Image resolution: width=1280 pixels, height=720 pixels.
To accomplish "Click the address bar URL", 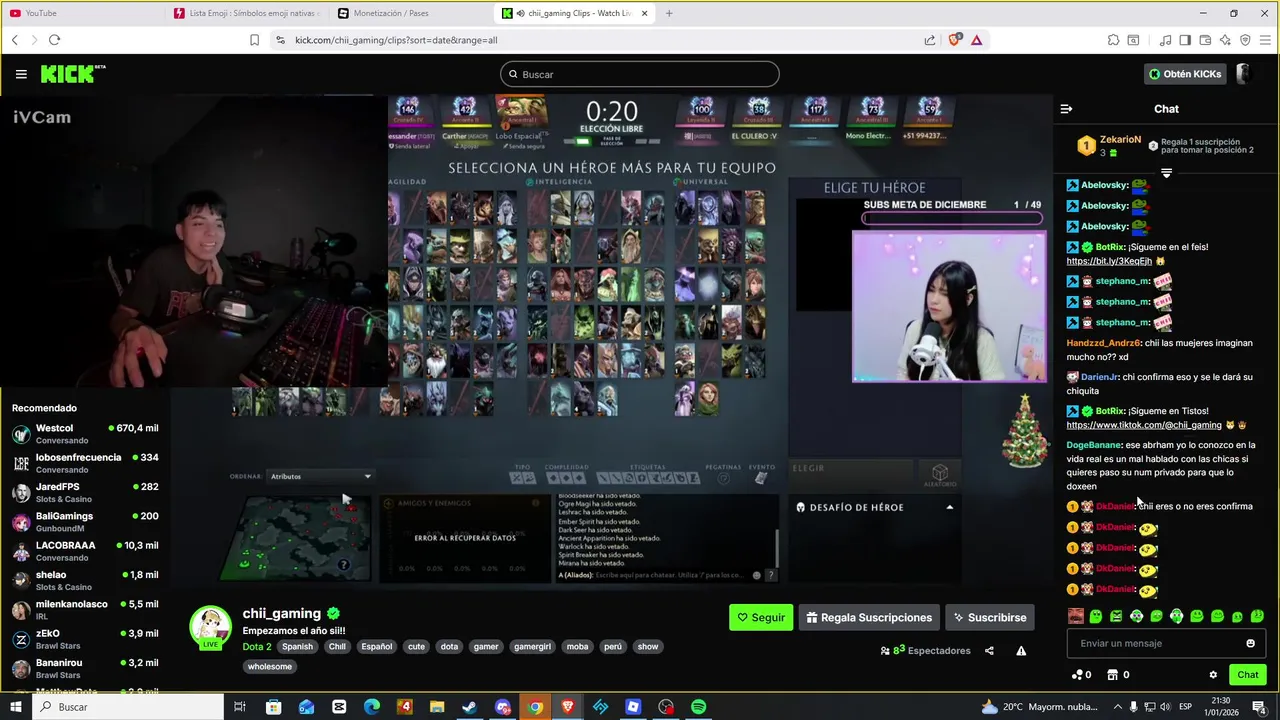I will (x=396, y=40).
